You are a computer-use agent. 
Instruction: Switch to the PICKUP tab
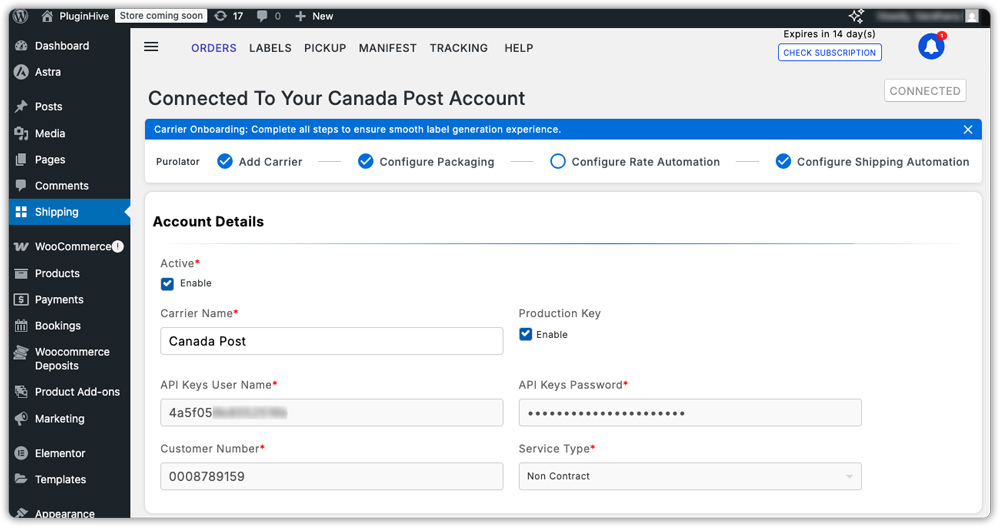pos(325,48)
